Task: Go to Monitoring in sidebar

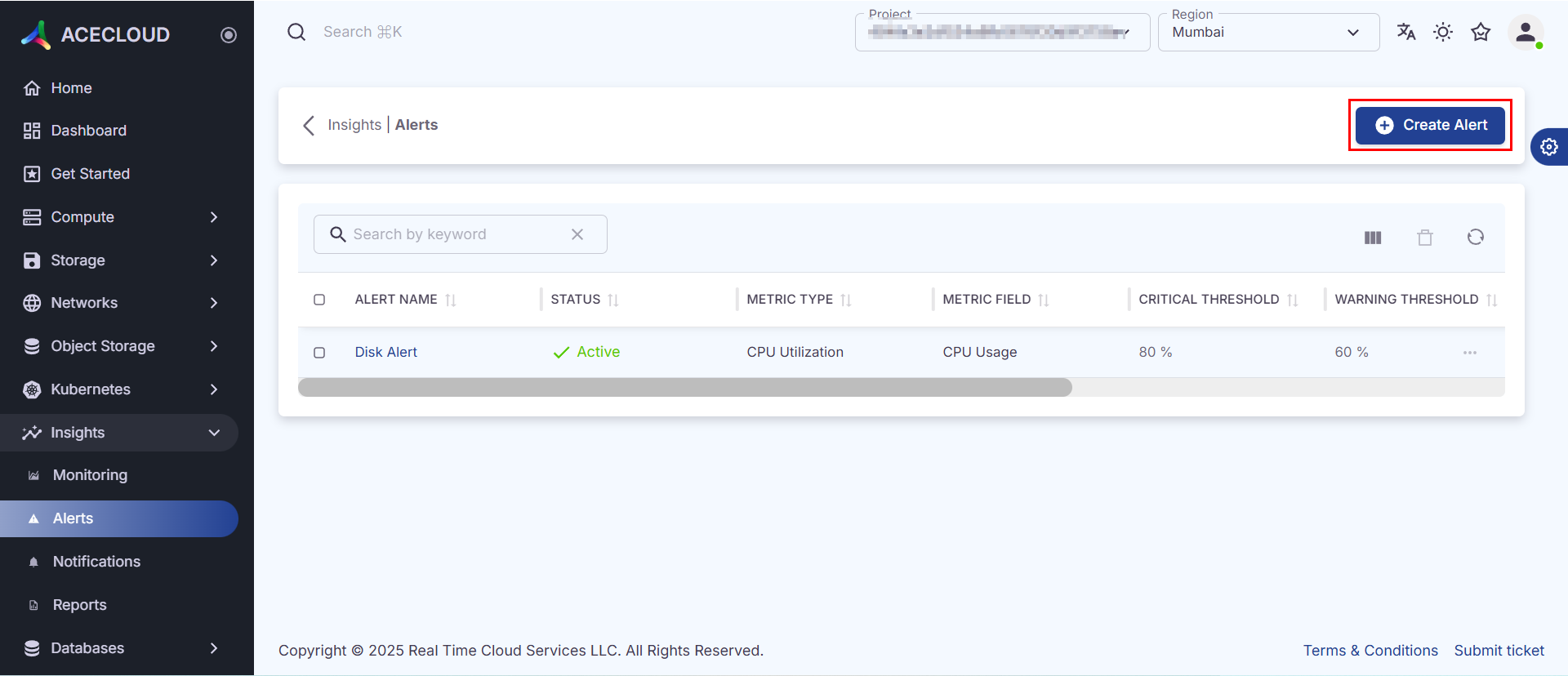Action: tap(90, 475)
